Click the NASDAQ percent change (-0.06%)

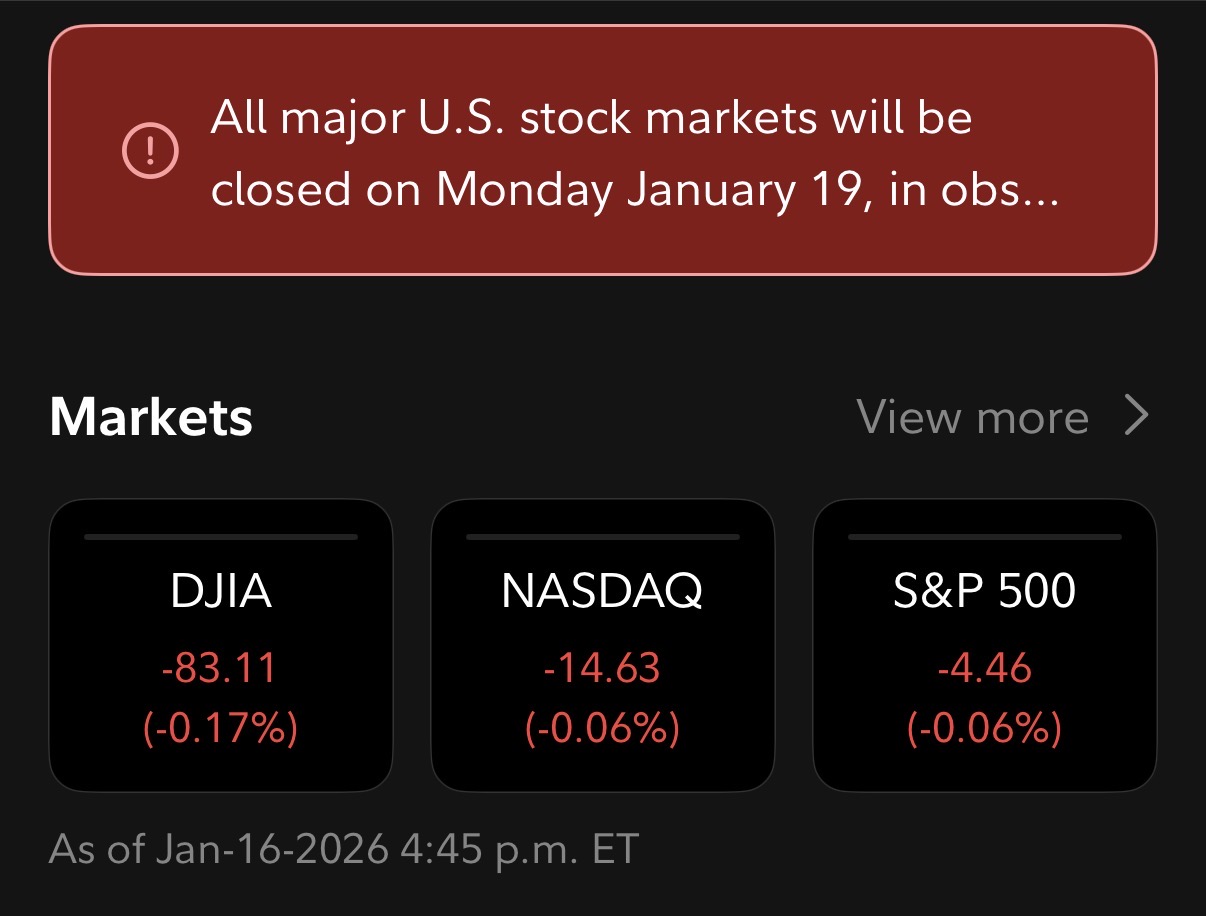click(x=602, y=729)
